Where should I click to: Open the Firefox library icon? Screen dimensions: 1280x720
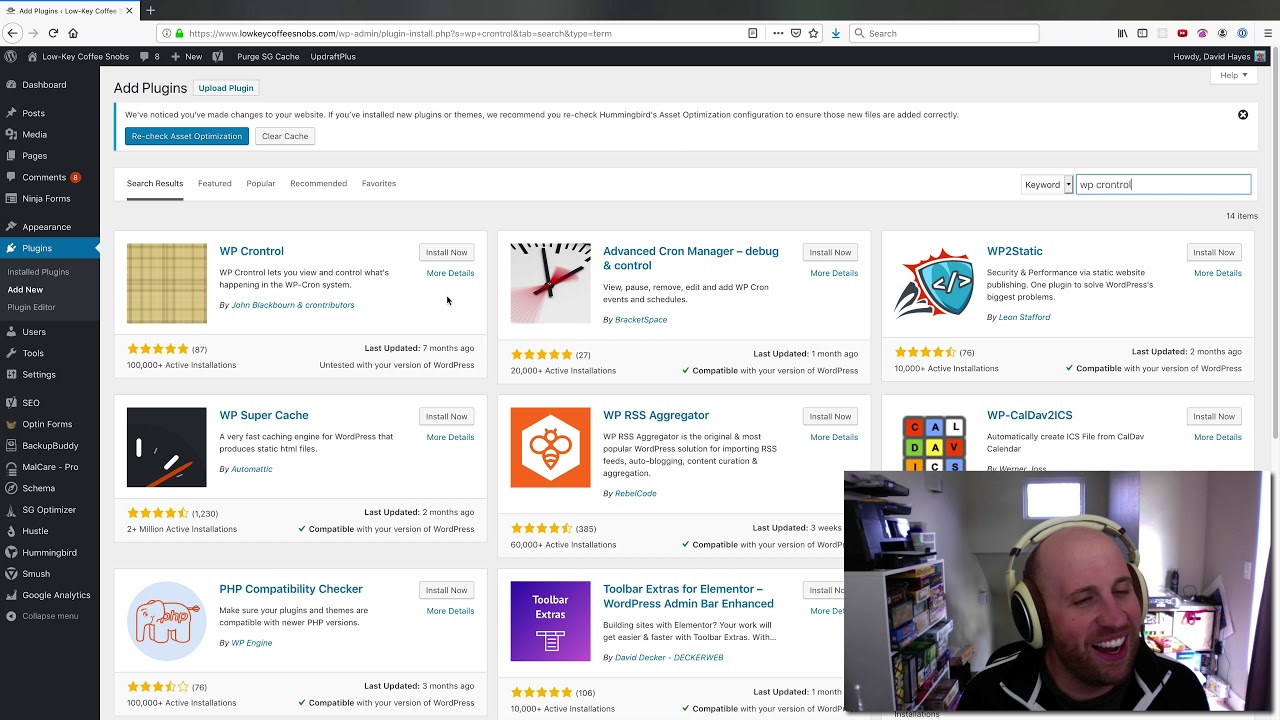point(1122,33)
